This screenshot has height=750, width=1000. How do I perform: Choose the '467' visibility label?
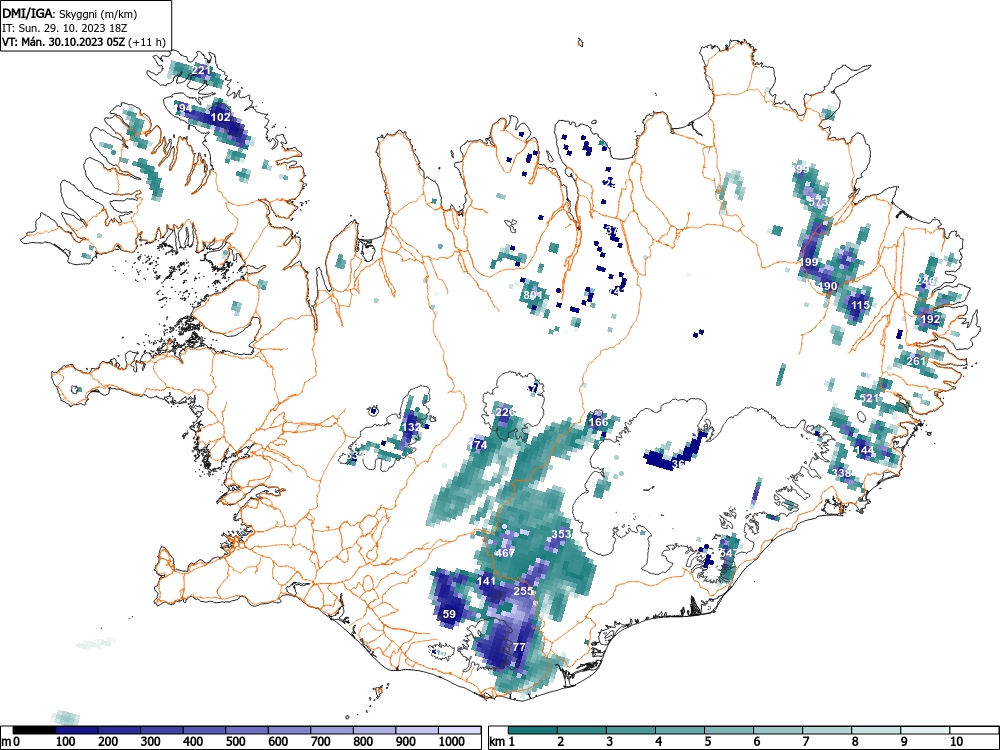(504, 553)
